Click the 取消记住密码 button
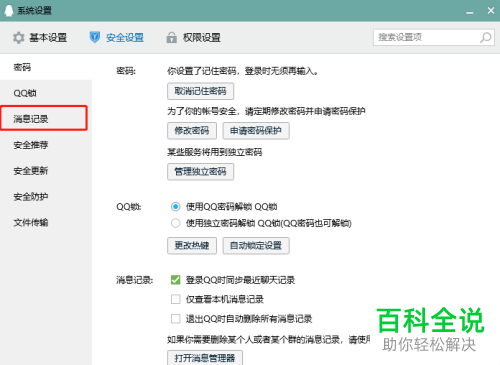Screen dimensions: 500x365 click(200, 91)
